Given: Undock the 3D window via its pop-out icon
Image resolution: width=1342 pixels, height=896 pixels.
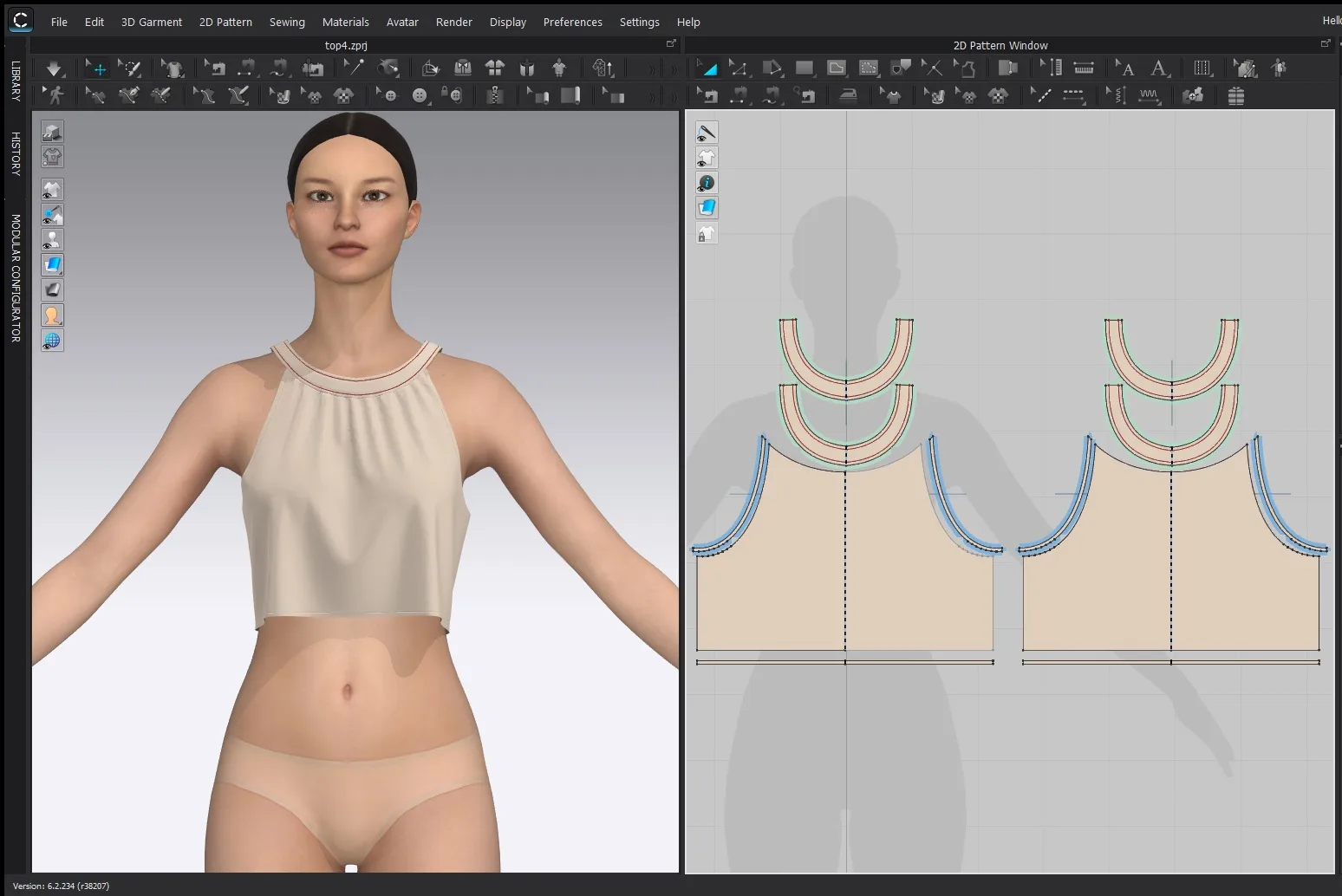Looking at the screenshot, I should (x=670, y=43).
